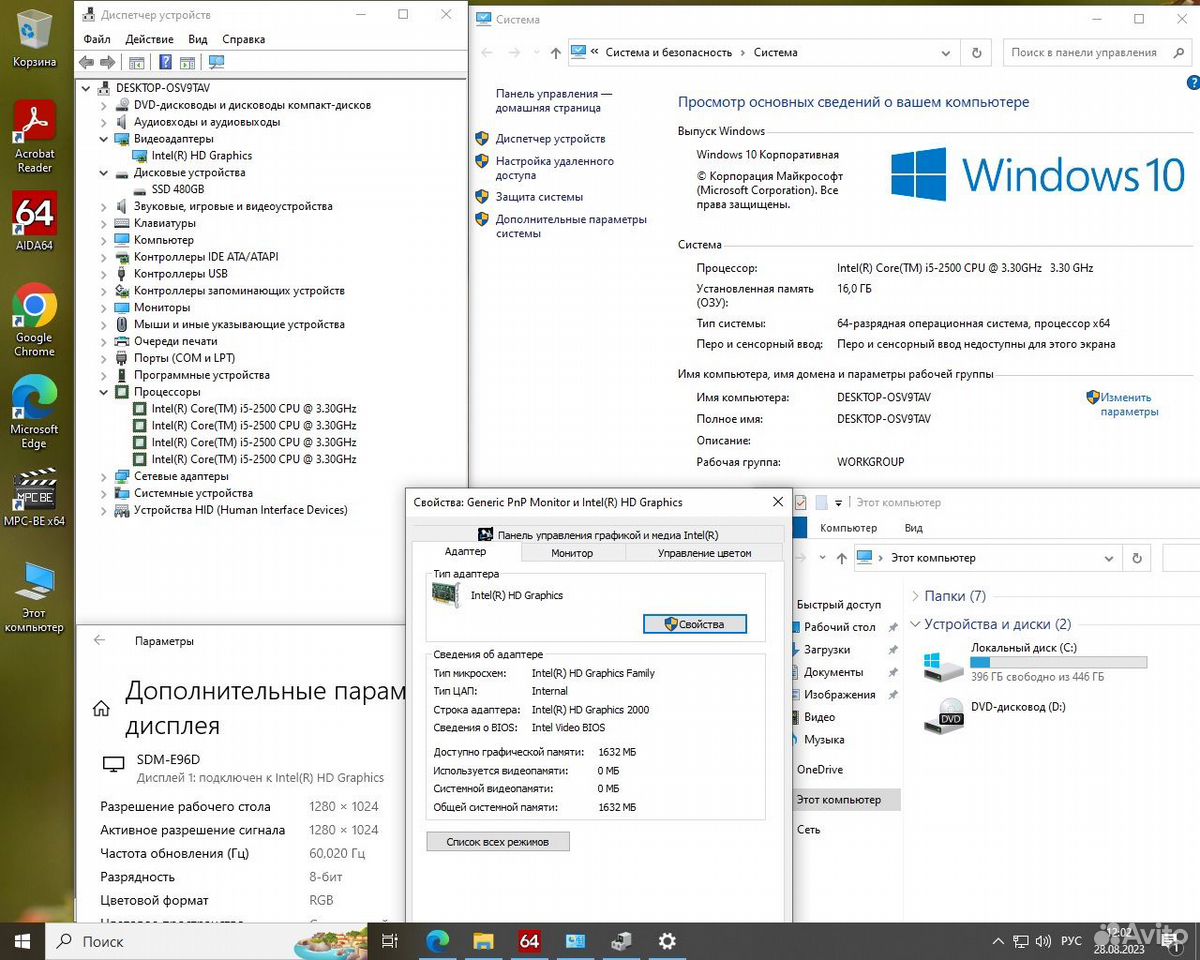The width and height of the screenshot is (1200, 960).
Task: Go back using the arrow in Параметры window
Action: [99, 640]
